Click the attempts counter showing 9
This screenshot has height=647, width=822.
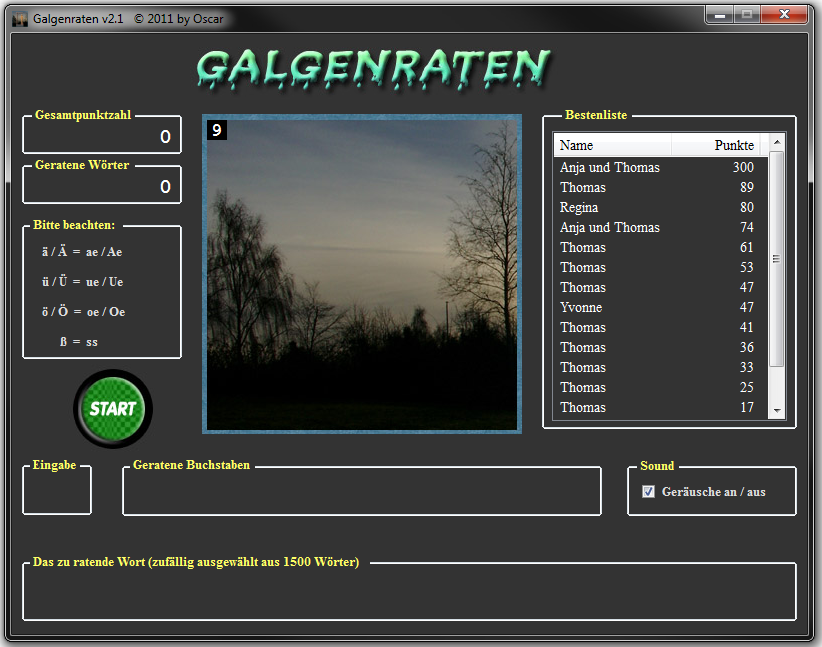click(217, 130)
